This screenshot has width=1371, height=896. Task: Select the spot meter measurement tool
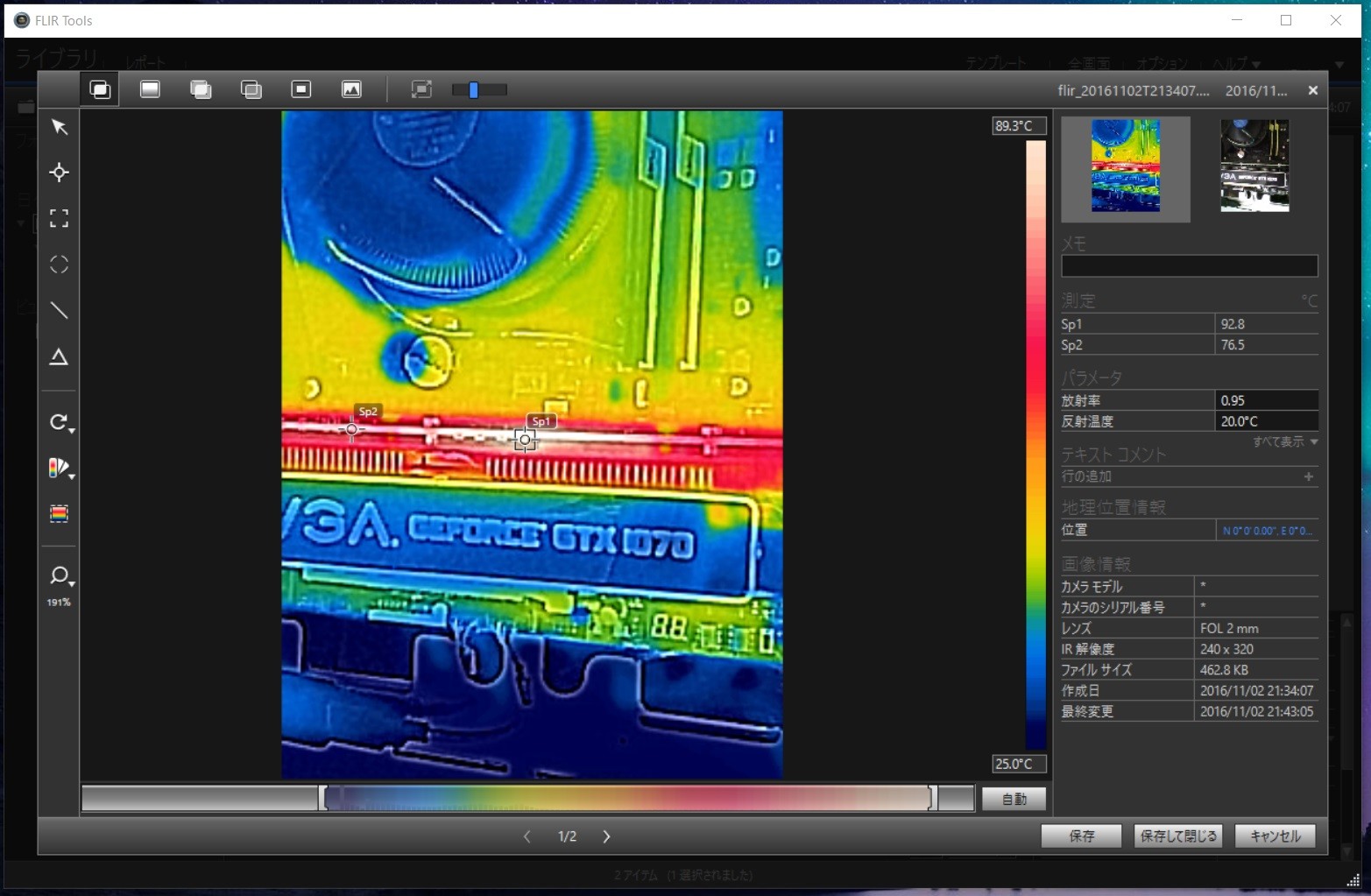pyautogui.click(x=59, y=173)
